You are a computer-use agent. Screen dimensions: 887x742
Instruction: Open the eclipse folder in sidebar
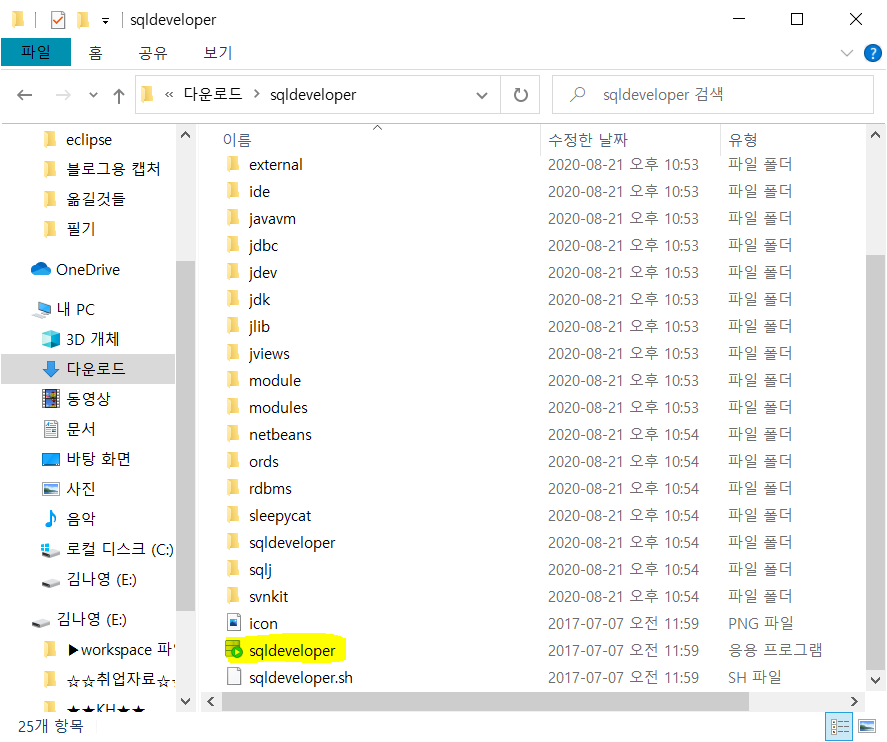(x=89, y=140)
